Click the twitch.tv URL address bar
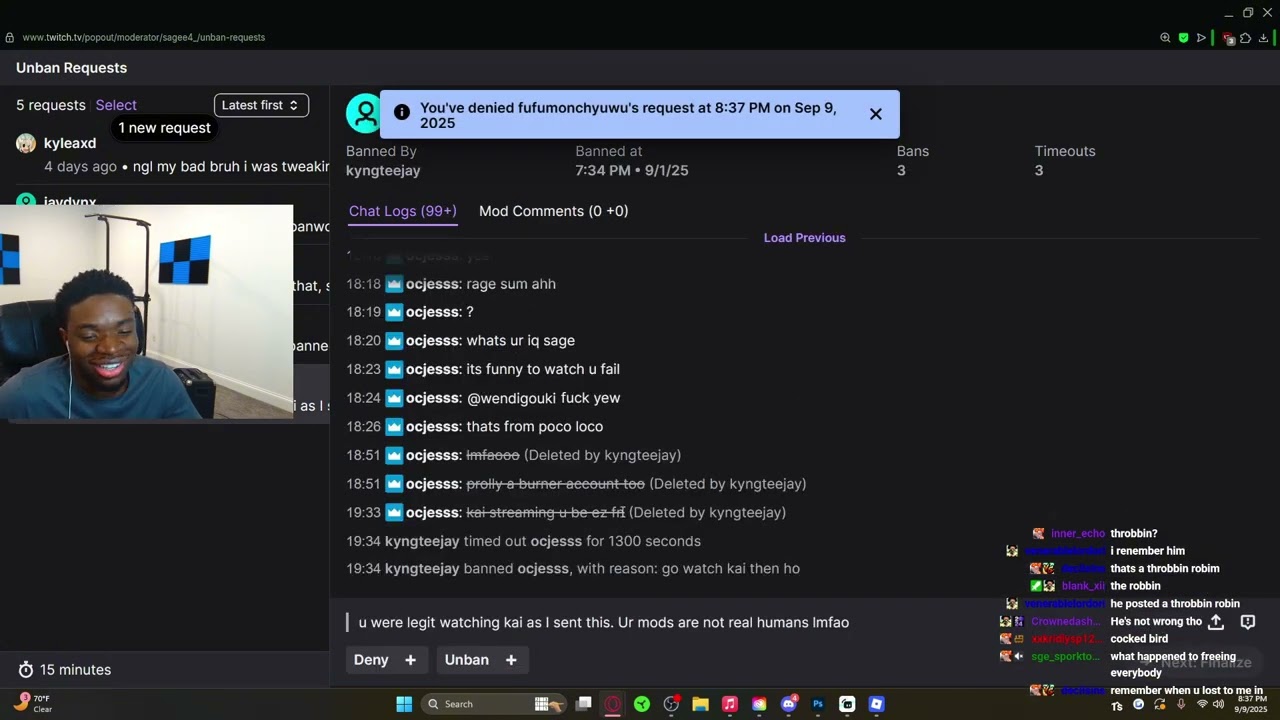This screenshot has height=720, width=1280. point(144,38)
